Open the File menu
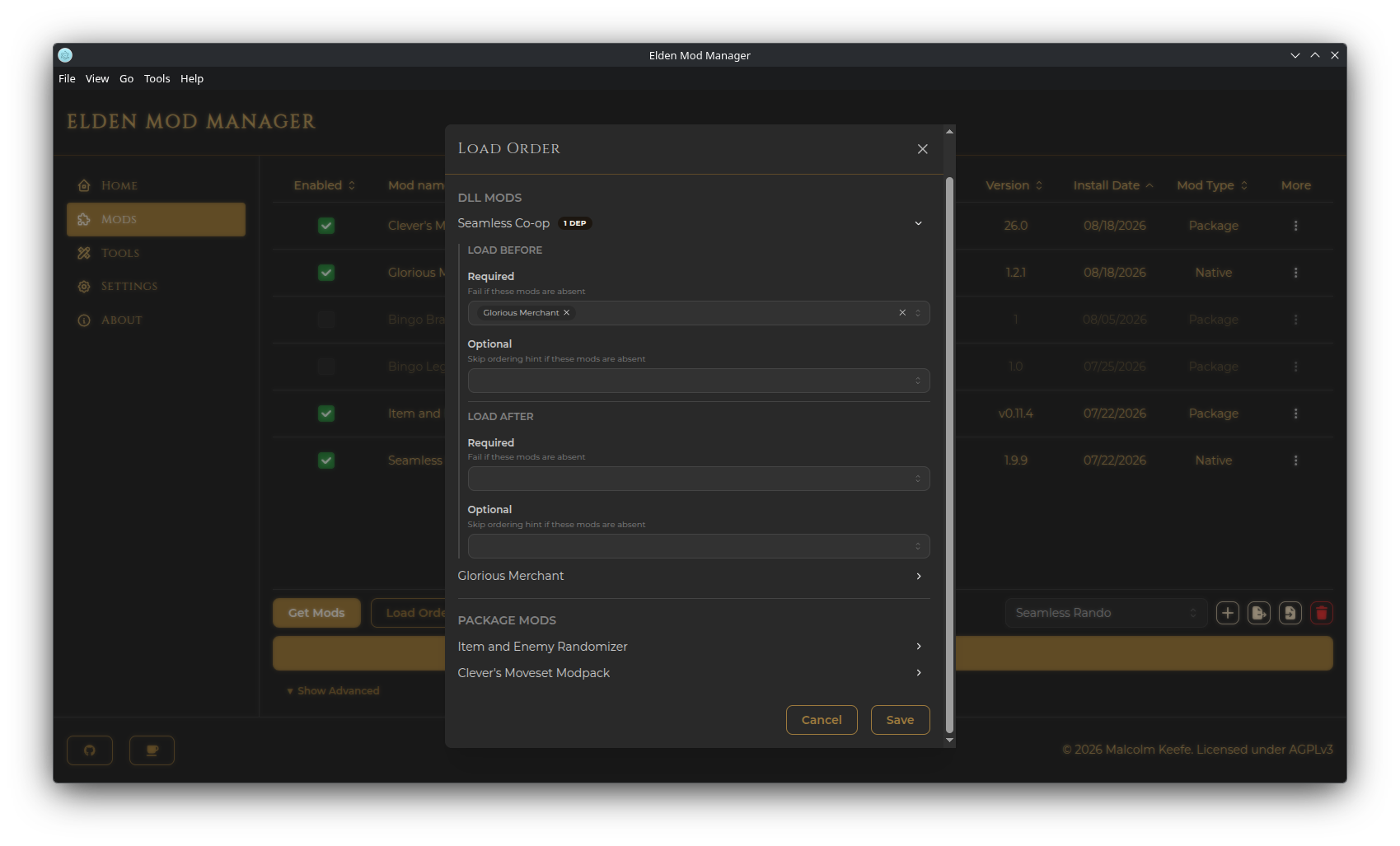The image size is (1400, 846). click(x=67, y=79)
